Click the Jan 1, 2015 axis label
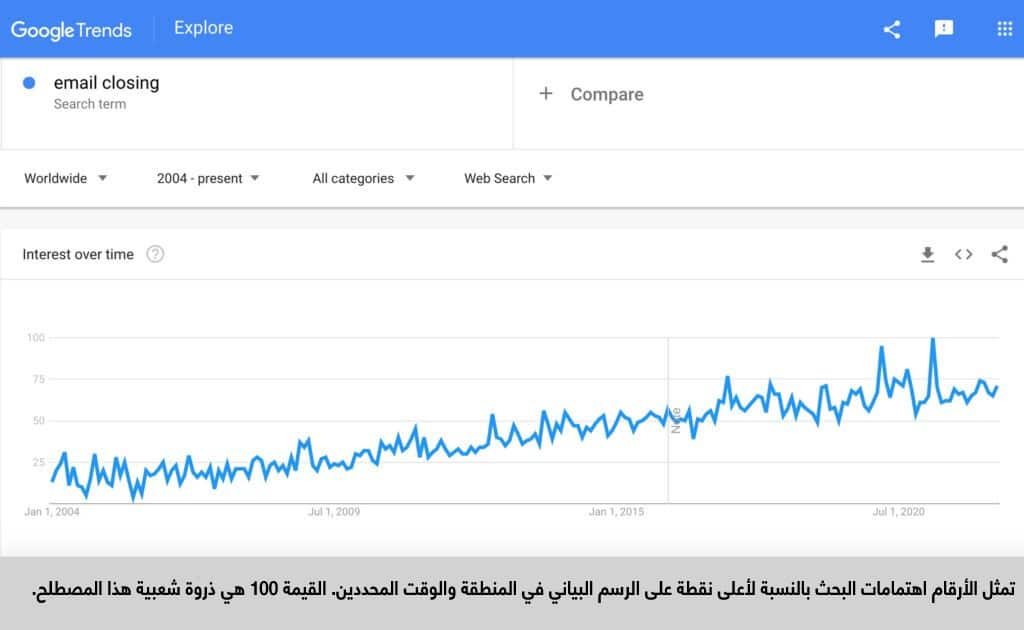Image resolution: width=1024 pixels, height=630 pixels. (x=617, y=512)
